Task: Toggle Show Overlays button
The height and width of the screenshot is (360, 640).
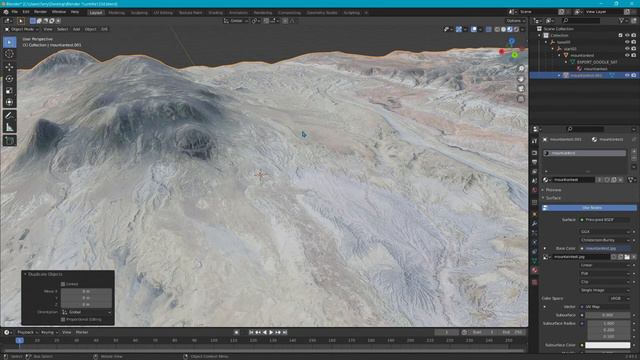Action: [x=474, y=29]
